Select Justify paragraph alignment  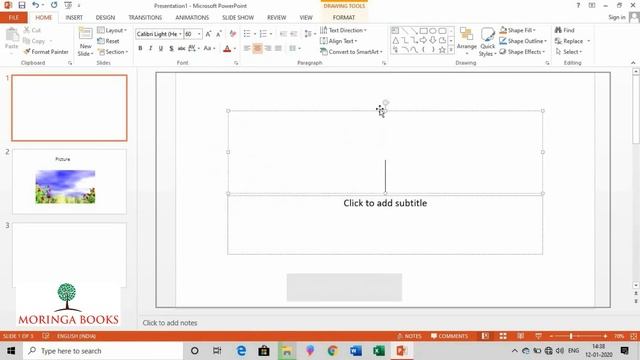(278, 49)
